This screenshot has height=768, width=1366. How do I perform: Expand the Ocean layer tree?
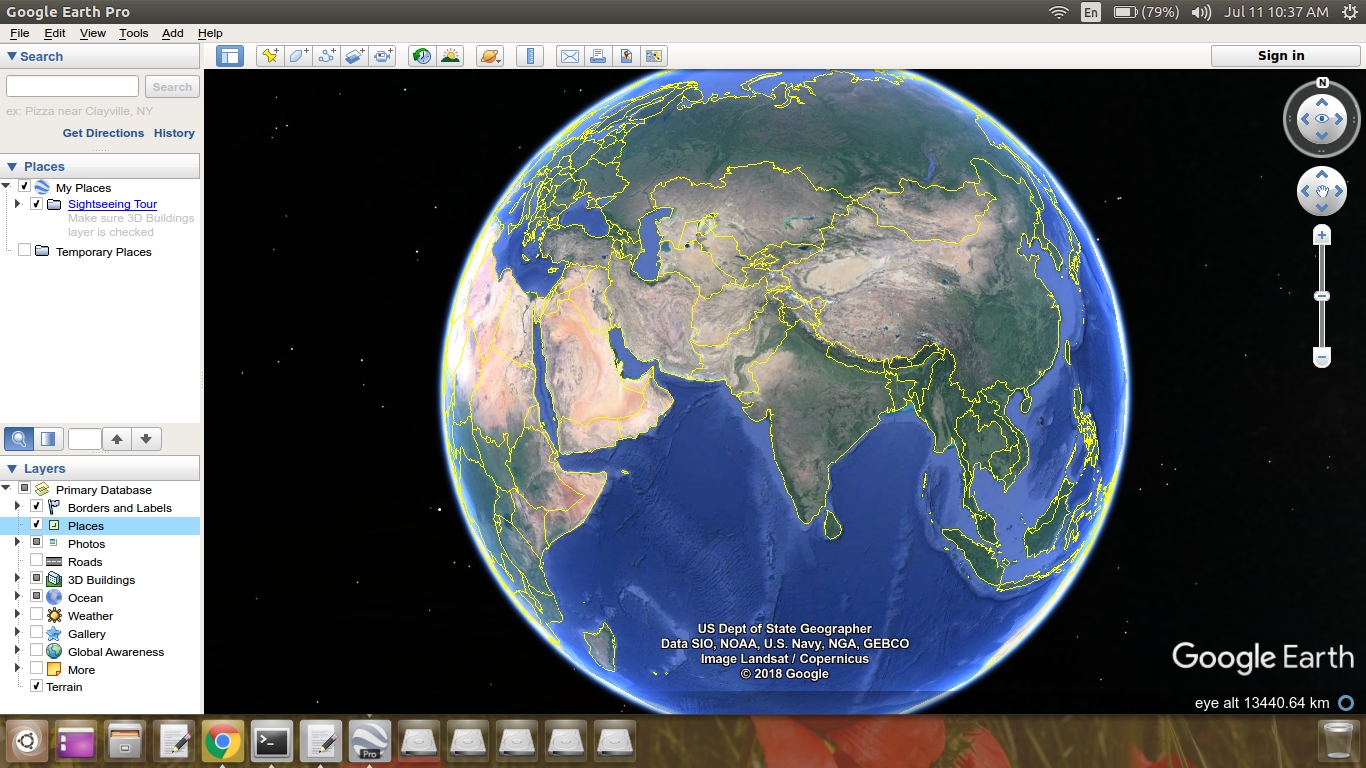point(17,597)
